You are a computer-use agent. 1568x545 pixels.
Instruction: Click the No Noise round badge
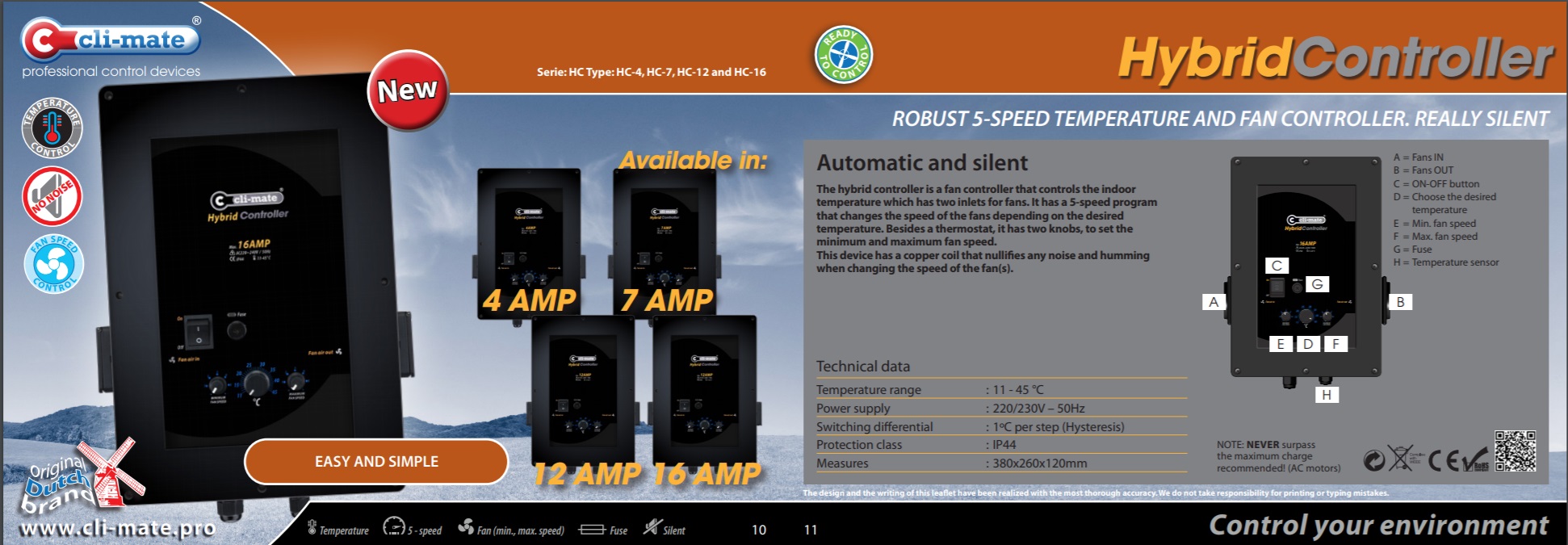click(x=52, y=196)
